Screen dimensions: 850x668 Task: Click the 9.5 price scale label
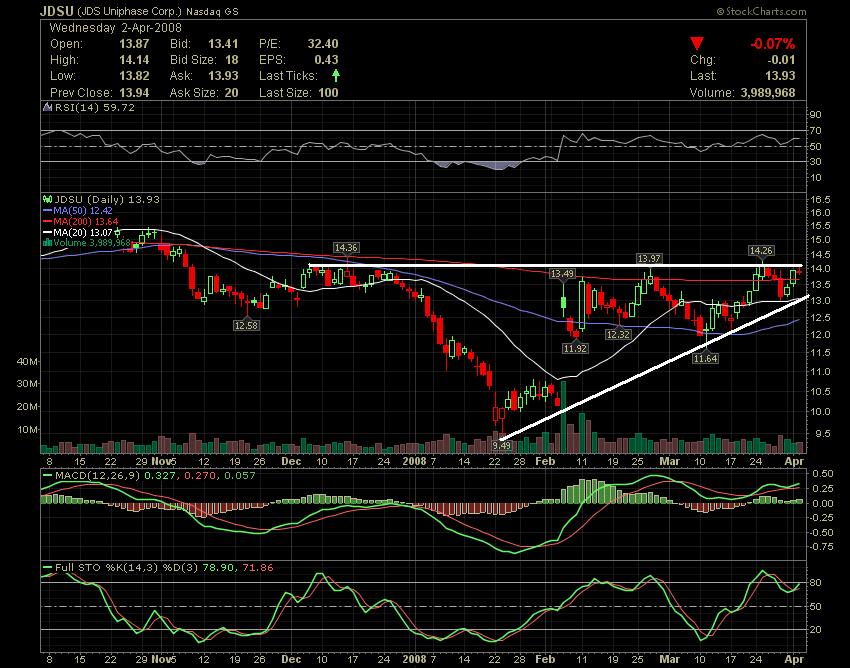(x=822, y=433)
